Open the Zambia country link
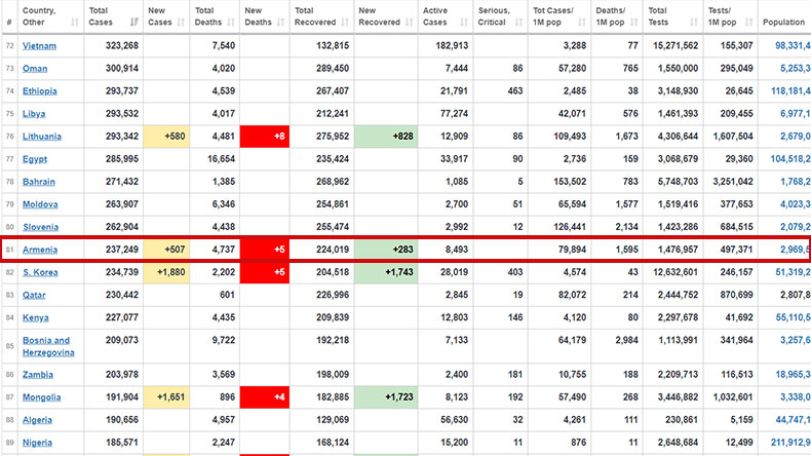This screenshot has width=811, height=456. click(38, 374)
